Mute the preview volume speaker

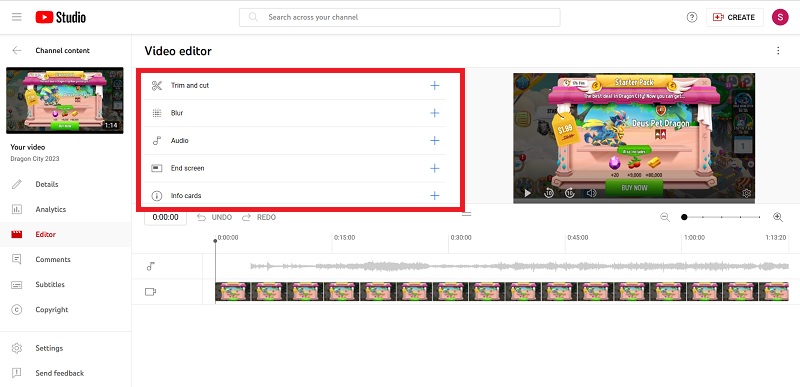591,193
